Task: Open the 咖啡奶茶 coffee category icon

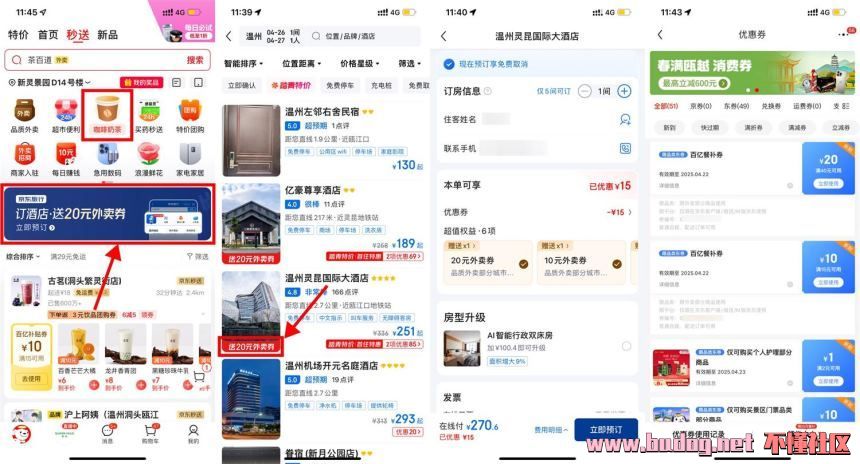Action: [108, 115]
